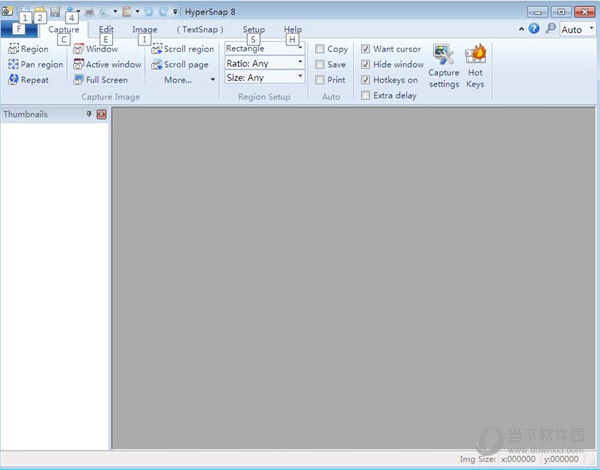Click the y:000000 image size readout
This screenshot has height=470, width=600.
(561, 459)
